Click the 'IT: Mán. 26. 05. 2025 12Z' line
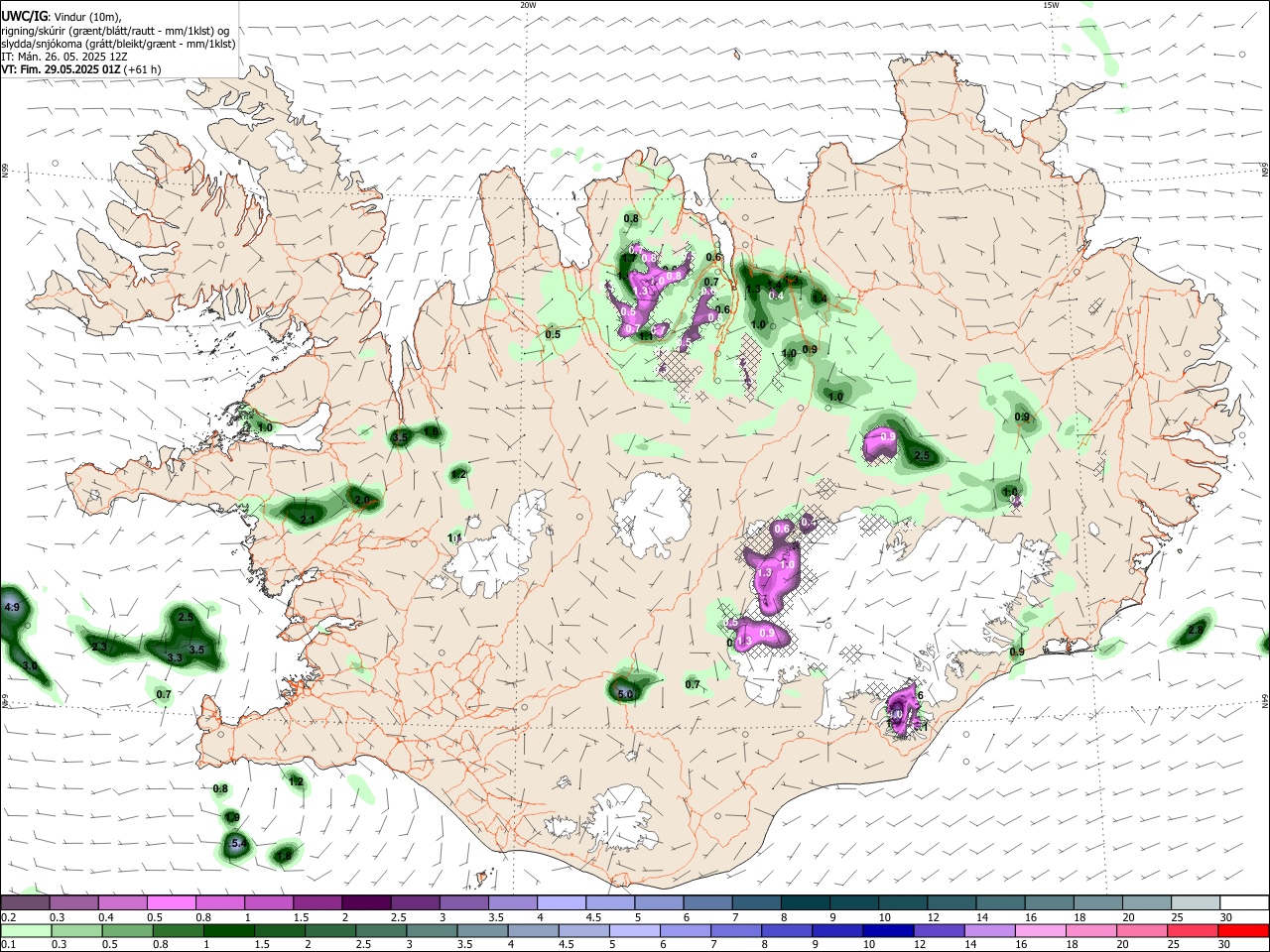1270x952 pixels. pos(64,57)
